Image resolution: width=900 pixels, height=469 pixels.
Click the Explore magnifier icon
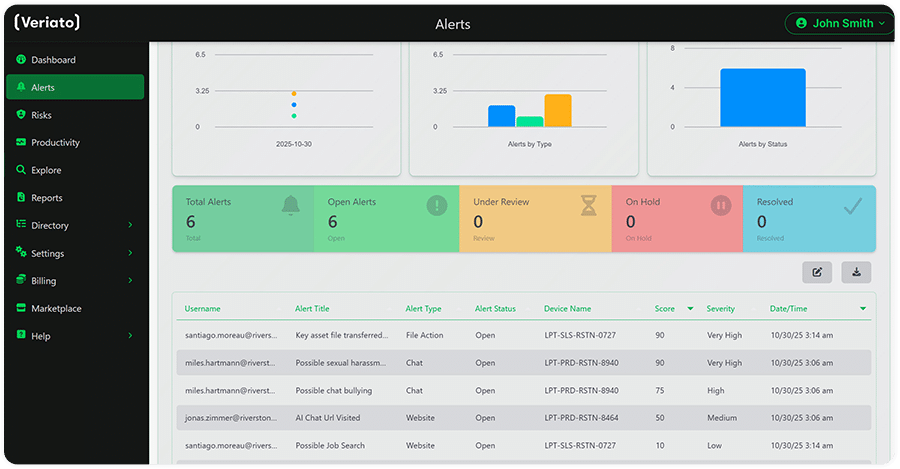(x=21, y=171)
